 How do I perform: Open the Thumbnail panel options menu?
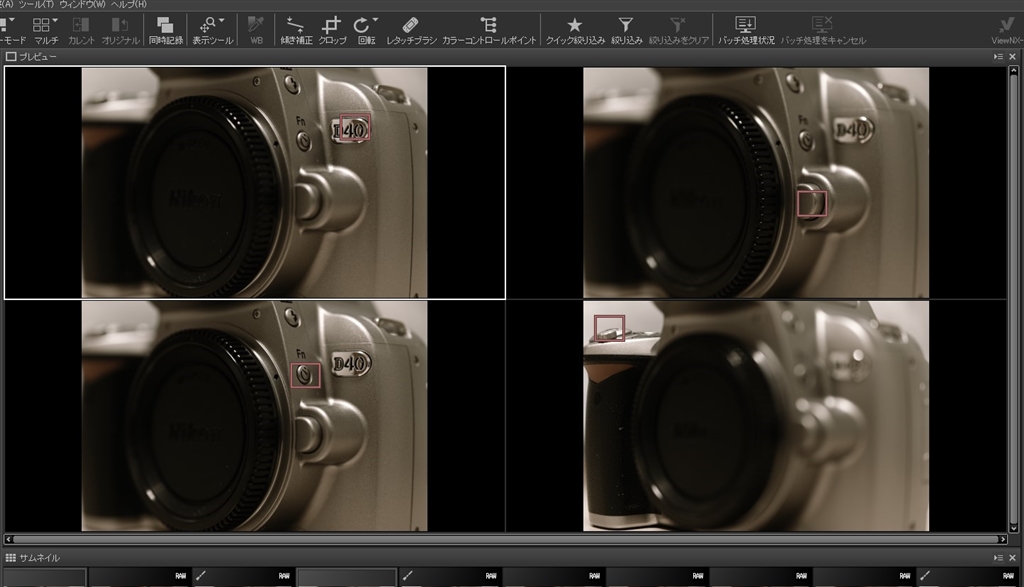click(999, 557)
